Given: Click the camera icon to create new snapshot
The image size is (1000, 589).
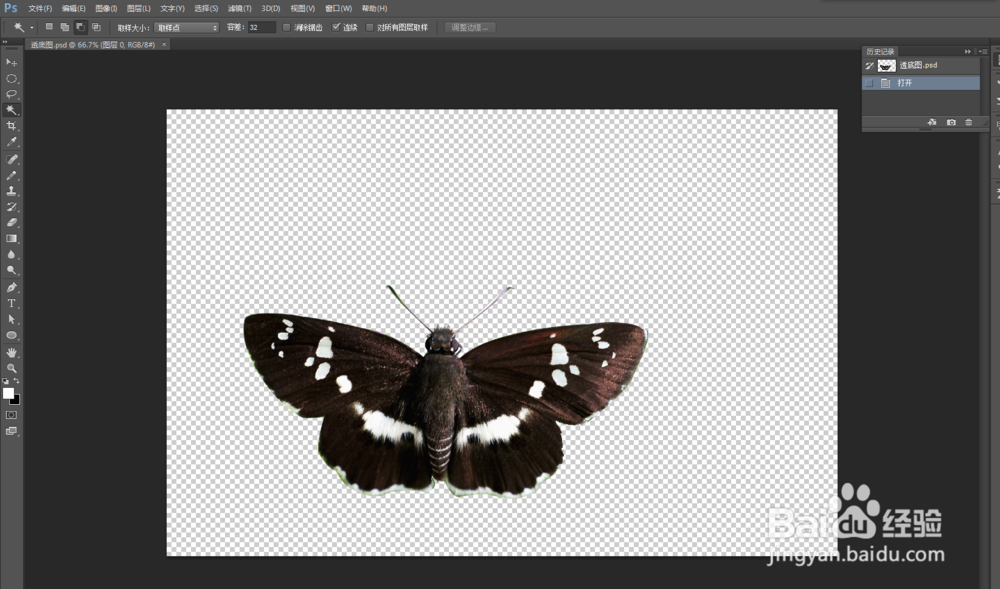Looking at the screenshot, I should coord(951,122).
